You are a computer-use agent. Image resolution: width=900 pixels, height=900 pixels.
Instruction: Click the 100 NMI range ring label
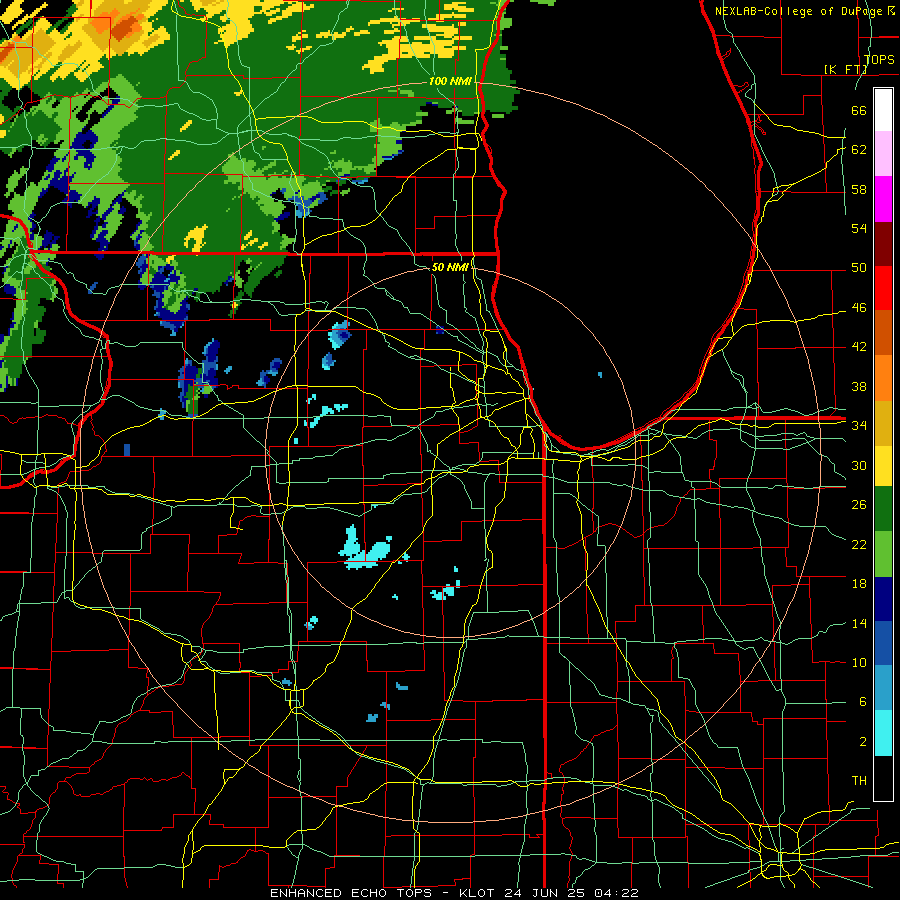pyautogui.click(x=450, y=82)
